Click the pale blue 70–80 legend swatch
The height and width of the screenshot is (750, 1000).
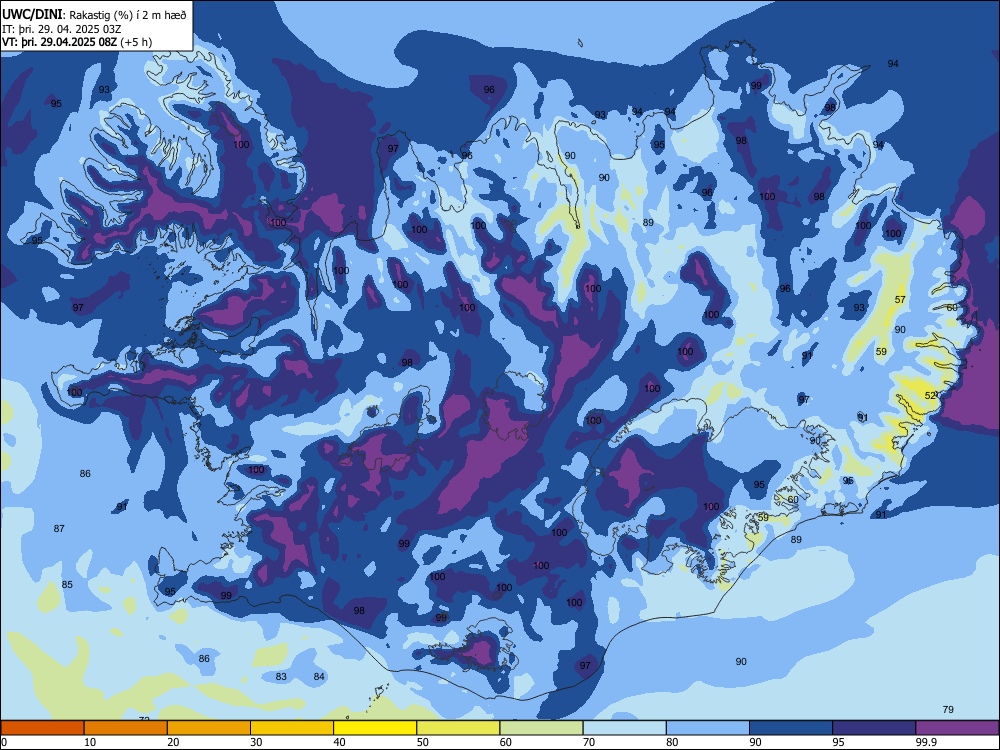pyautogui.click(x=624, y=728)
